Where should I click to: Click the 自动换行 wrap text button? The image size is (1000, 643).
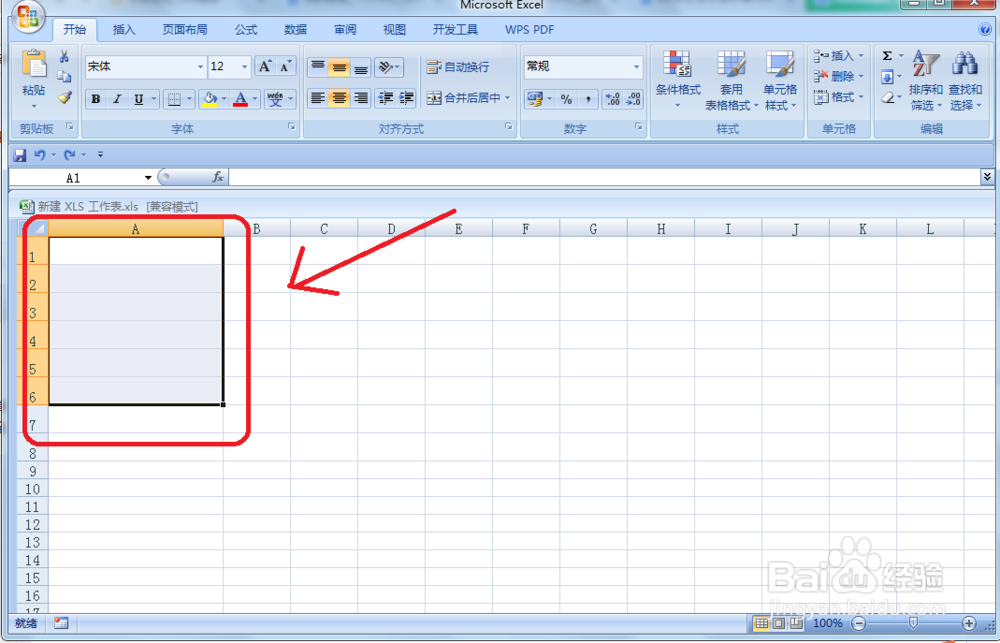[x=458, y=66]
